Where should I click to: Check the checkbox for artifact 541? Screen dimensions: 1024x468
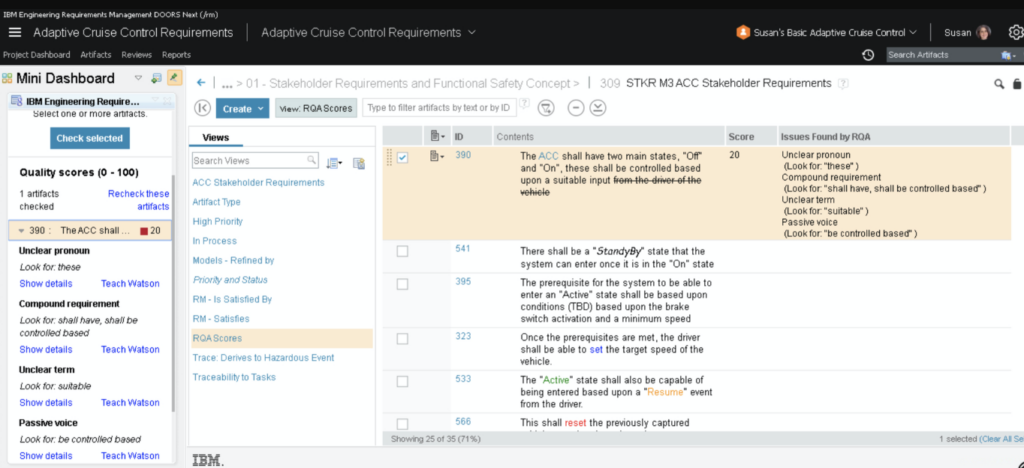402,251
